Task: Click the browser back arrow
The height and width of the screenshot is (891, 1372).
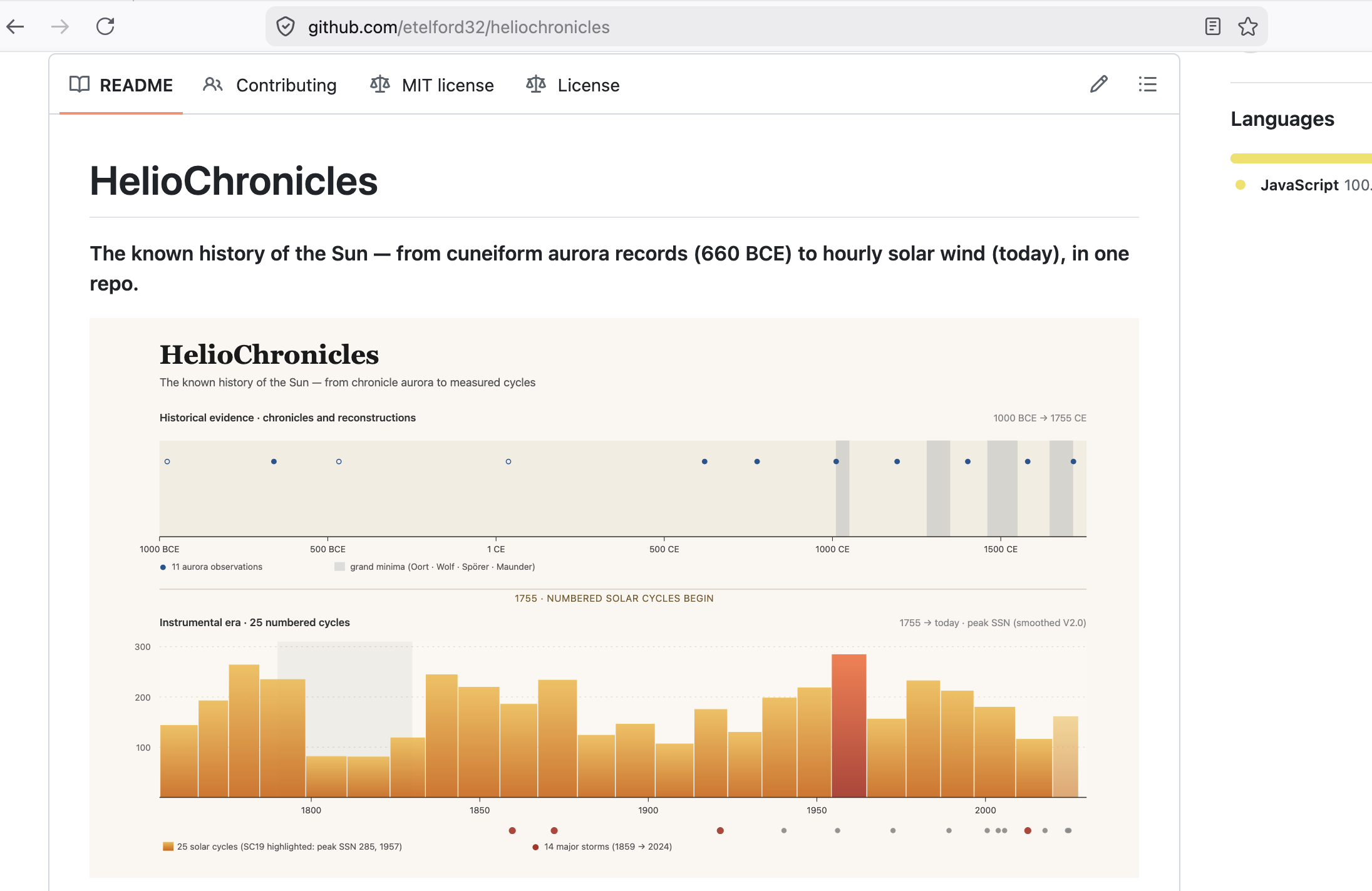Action: coord(16,26)
